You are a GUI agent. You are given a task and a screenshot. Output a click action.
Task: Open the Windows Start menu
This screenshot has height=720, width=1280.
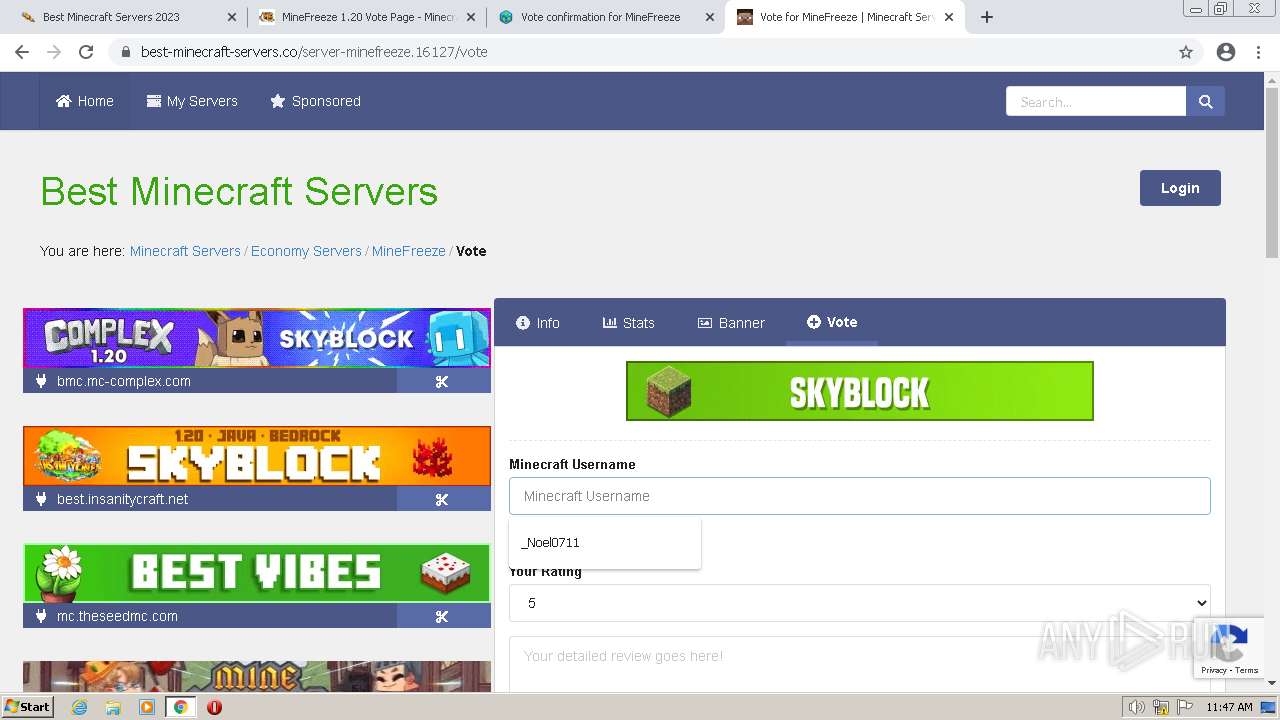point(27,707)
